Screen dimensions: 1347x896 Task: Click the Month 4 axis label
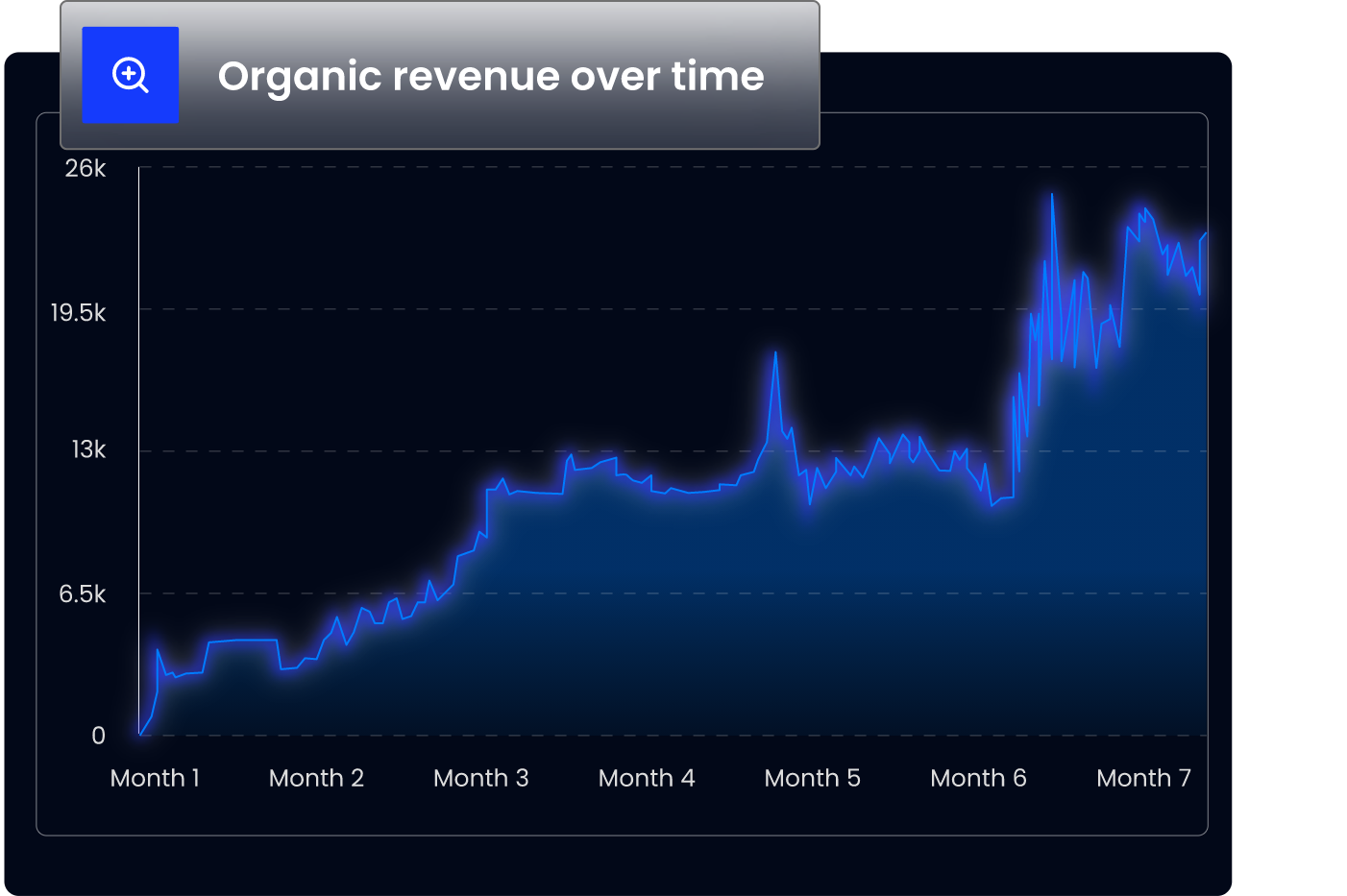pos(646,778)
